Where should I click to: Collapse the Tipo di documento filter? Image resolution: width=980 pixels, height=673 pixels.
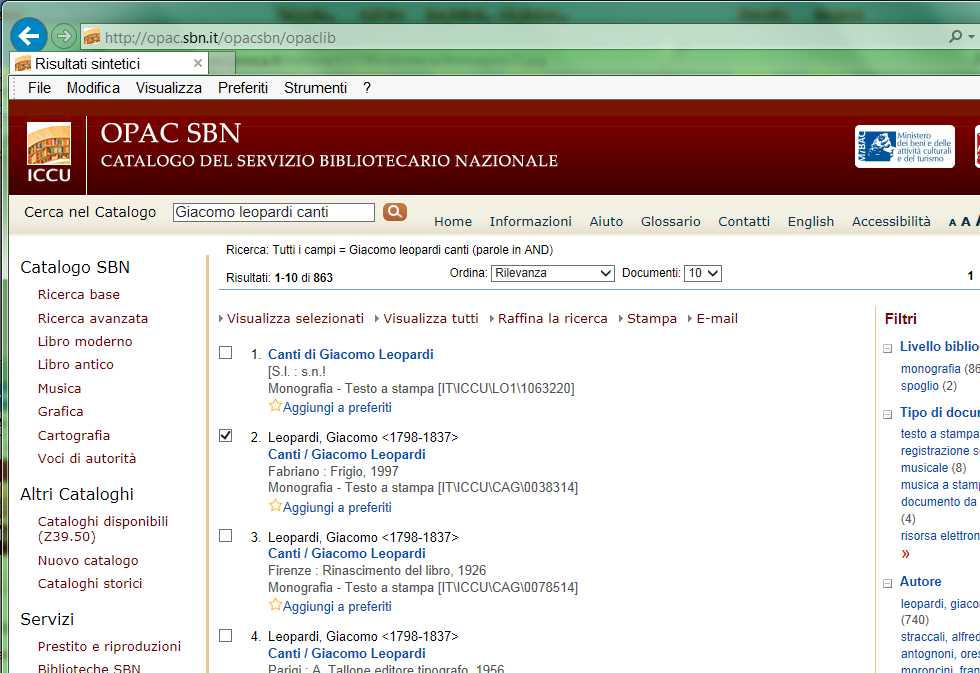[888, 414]
